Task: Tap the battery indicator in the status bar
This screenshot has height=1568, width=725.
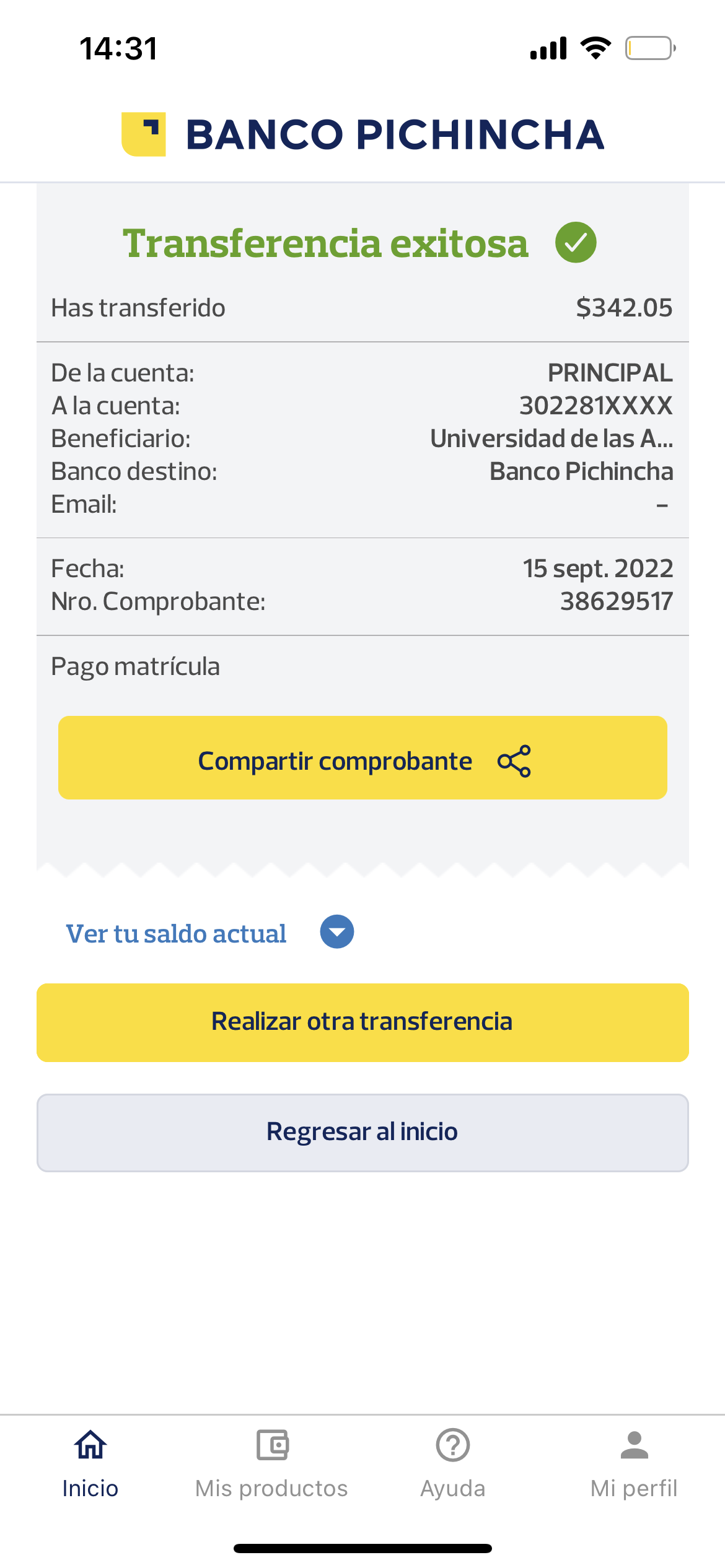Action: pos(649,48)
